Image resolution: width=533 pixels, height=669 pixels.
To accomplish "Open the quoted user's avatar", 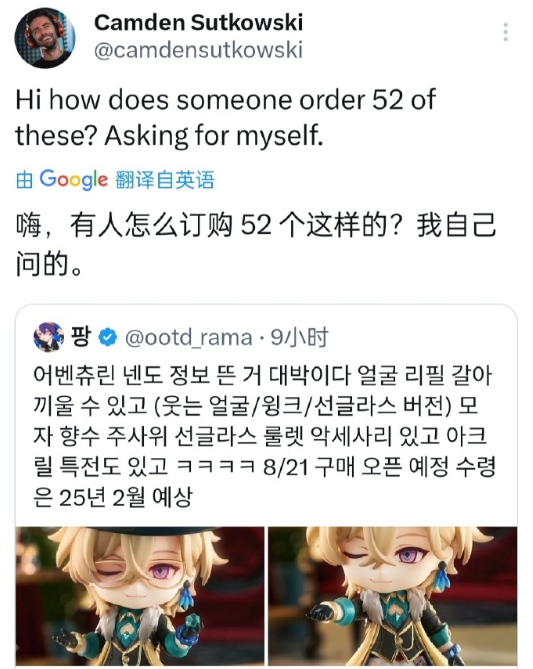I will point(48,337).
